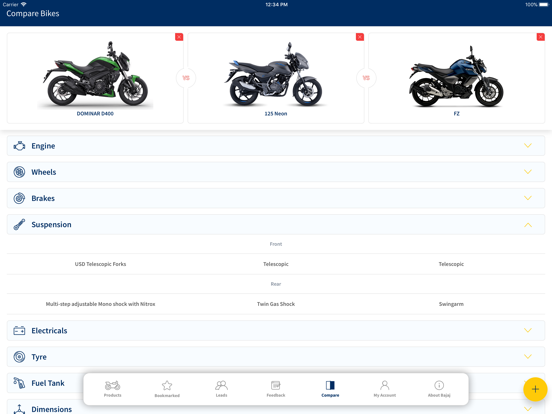
Task: Remove 125 Neon from comparison
Action: point(360,37)
